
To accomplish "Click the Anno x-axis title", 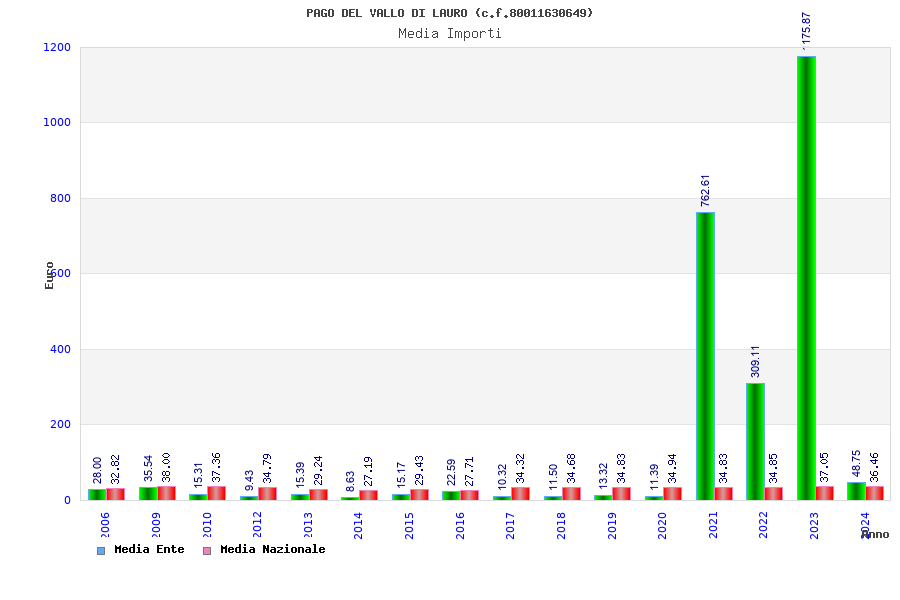I will tap(875, 535).
